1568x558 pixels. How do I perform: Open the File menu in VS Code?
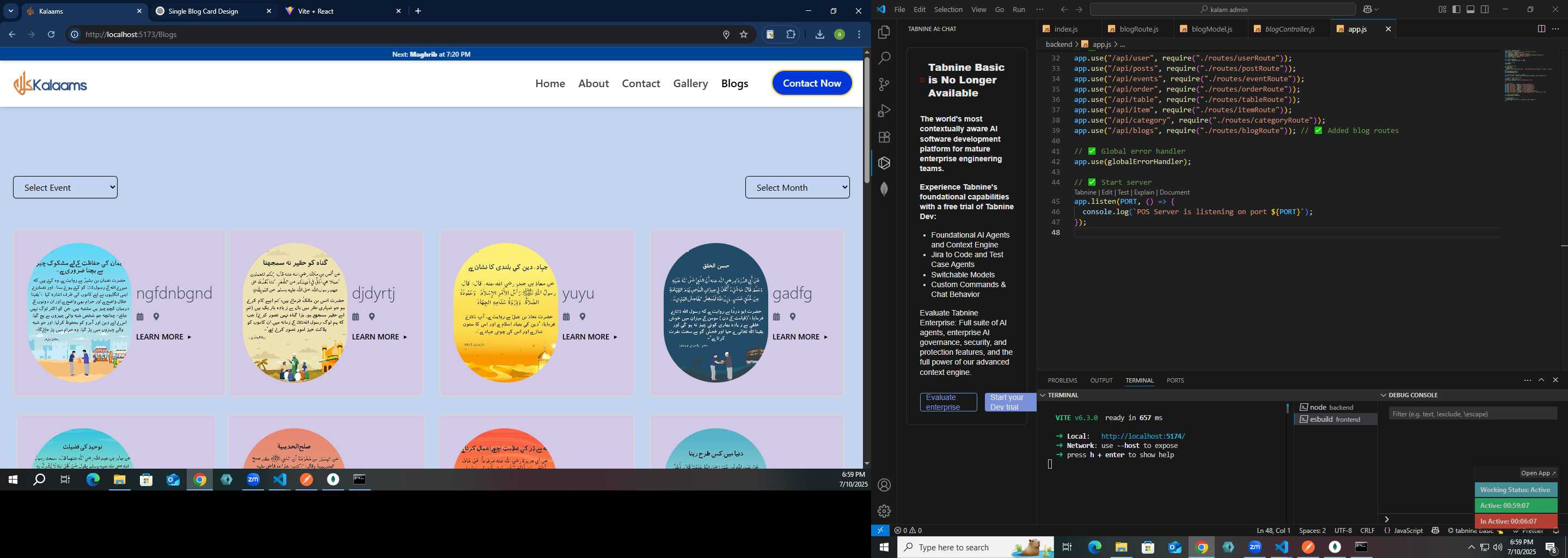point(899,9)
